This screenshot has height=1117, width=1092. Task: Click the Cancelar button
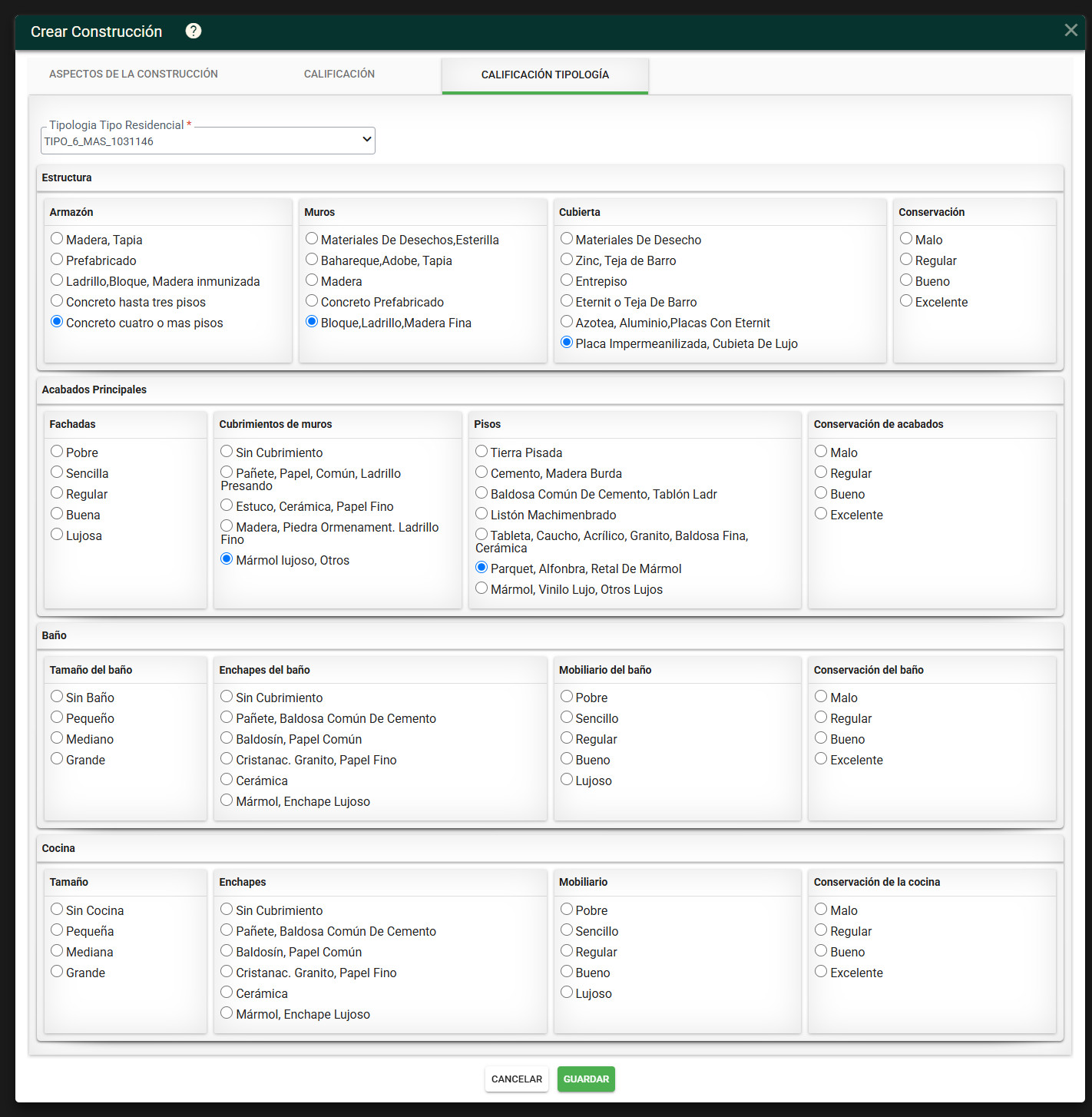click(x=517, y=1079)
